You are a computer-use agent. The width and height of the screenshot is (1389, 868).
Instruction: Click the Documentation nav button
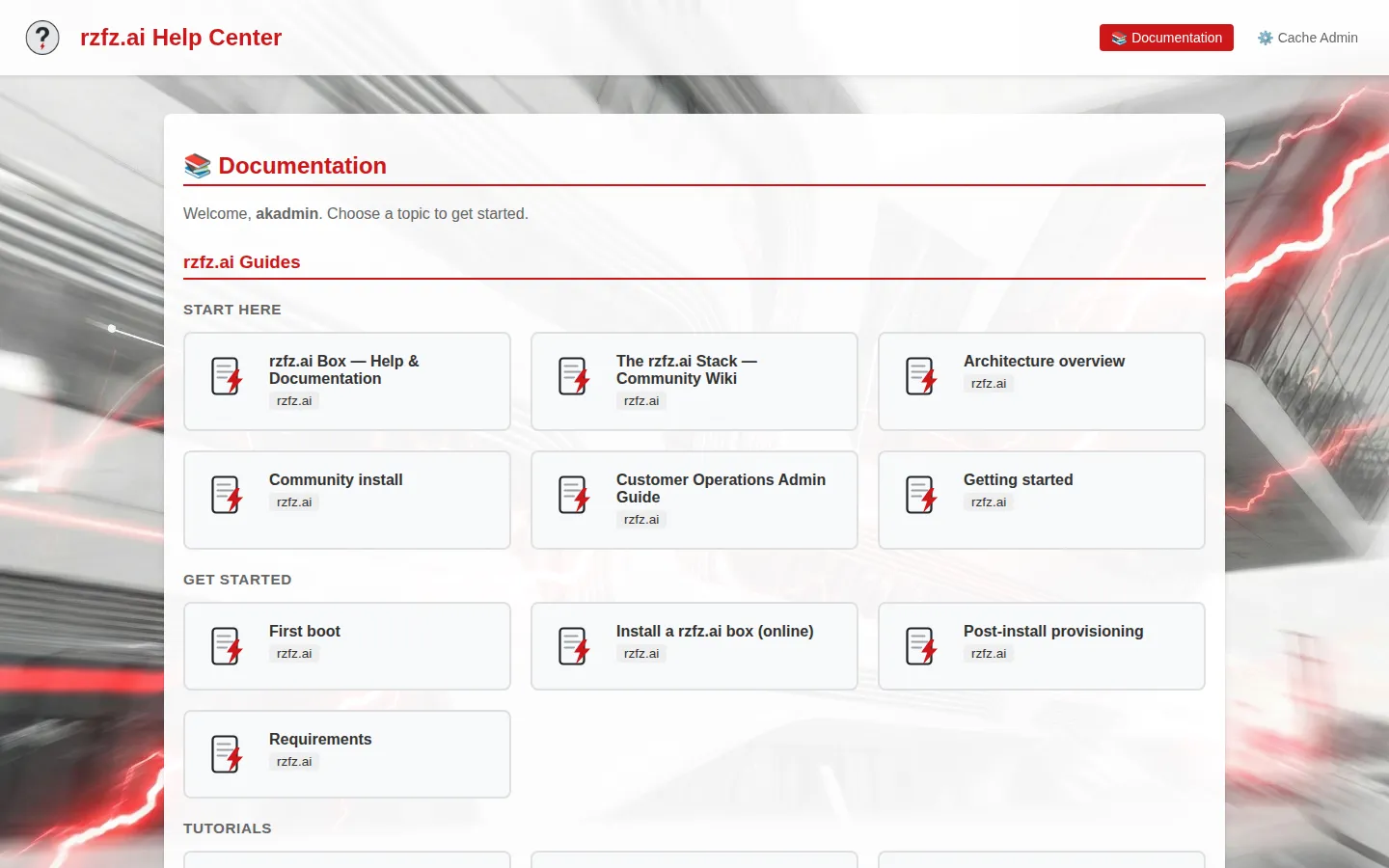coord(1166,38)
